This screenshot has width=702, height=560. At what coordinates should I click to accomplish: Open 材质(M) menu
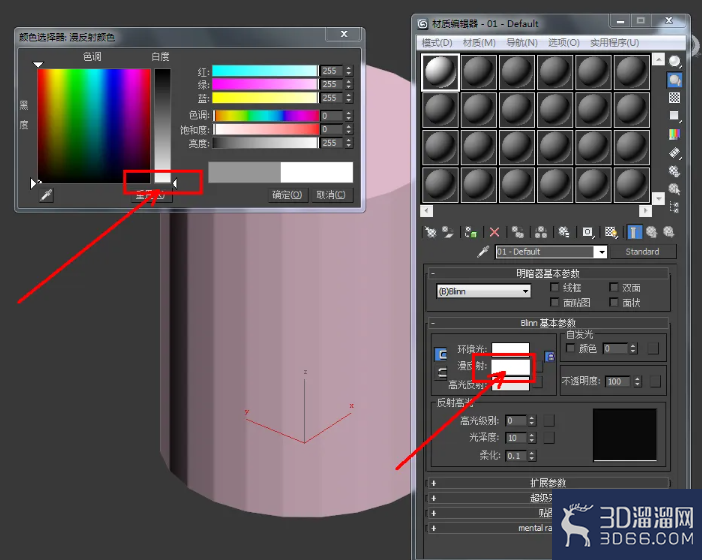[x=479, y=43]
